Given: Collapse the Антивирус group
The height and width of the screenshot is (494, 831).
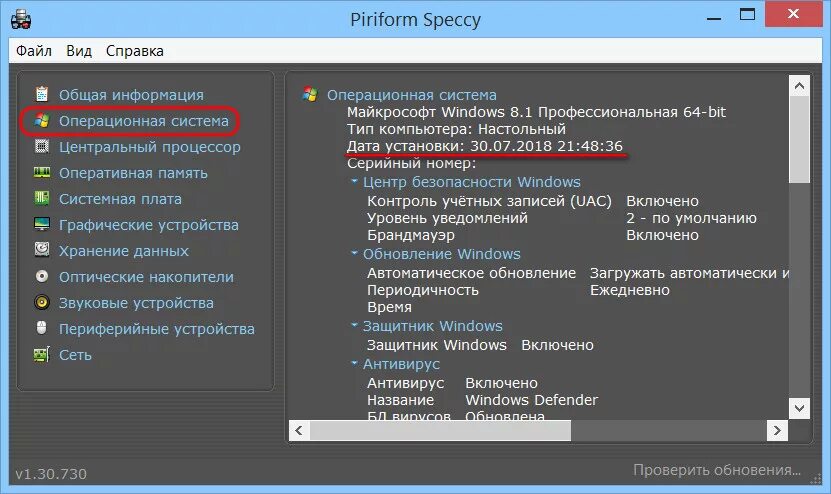Looking at the screenshot, I should [355, 364].
